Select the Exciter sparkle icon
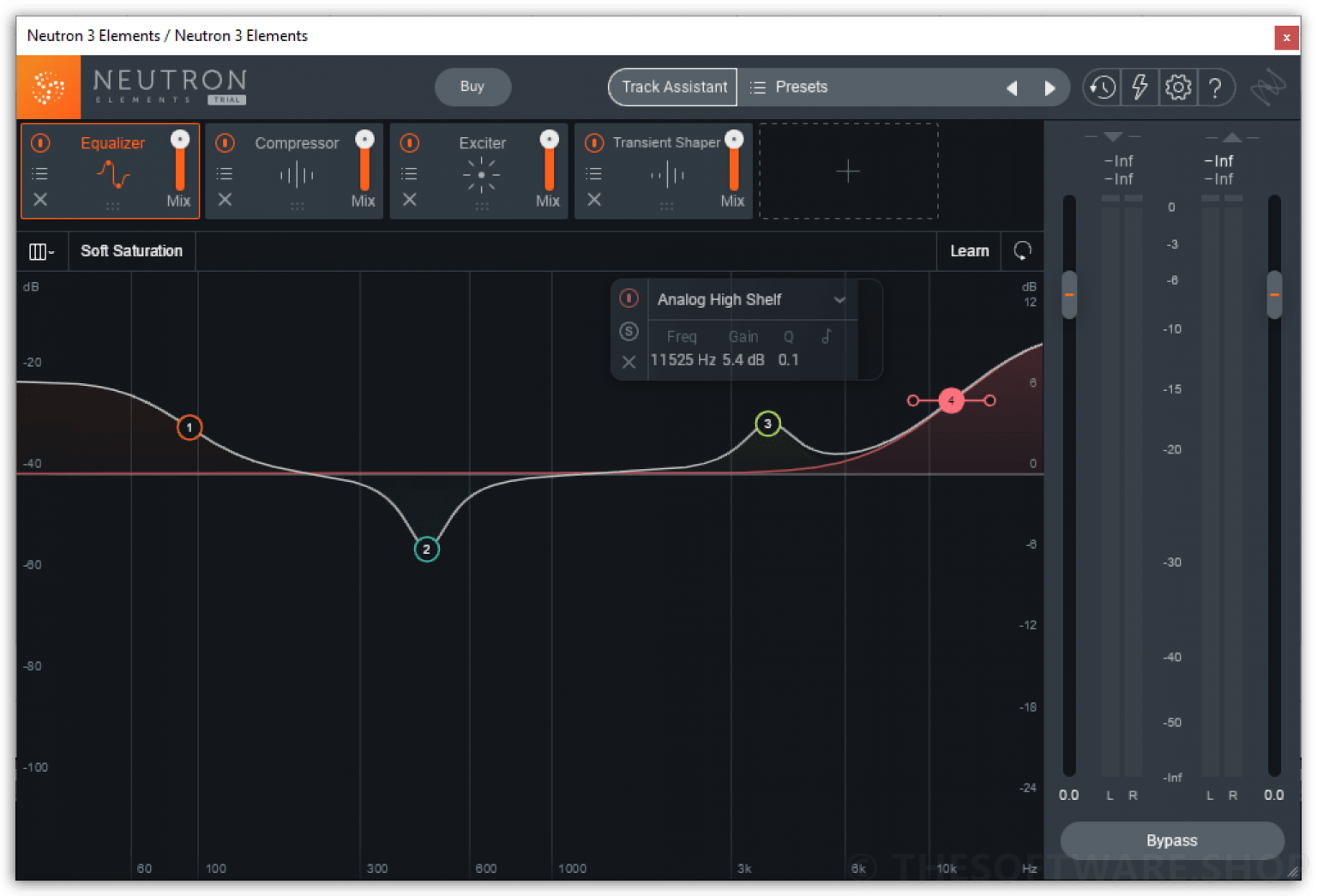The image size is (1317, 896). point(481,175)
